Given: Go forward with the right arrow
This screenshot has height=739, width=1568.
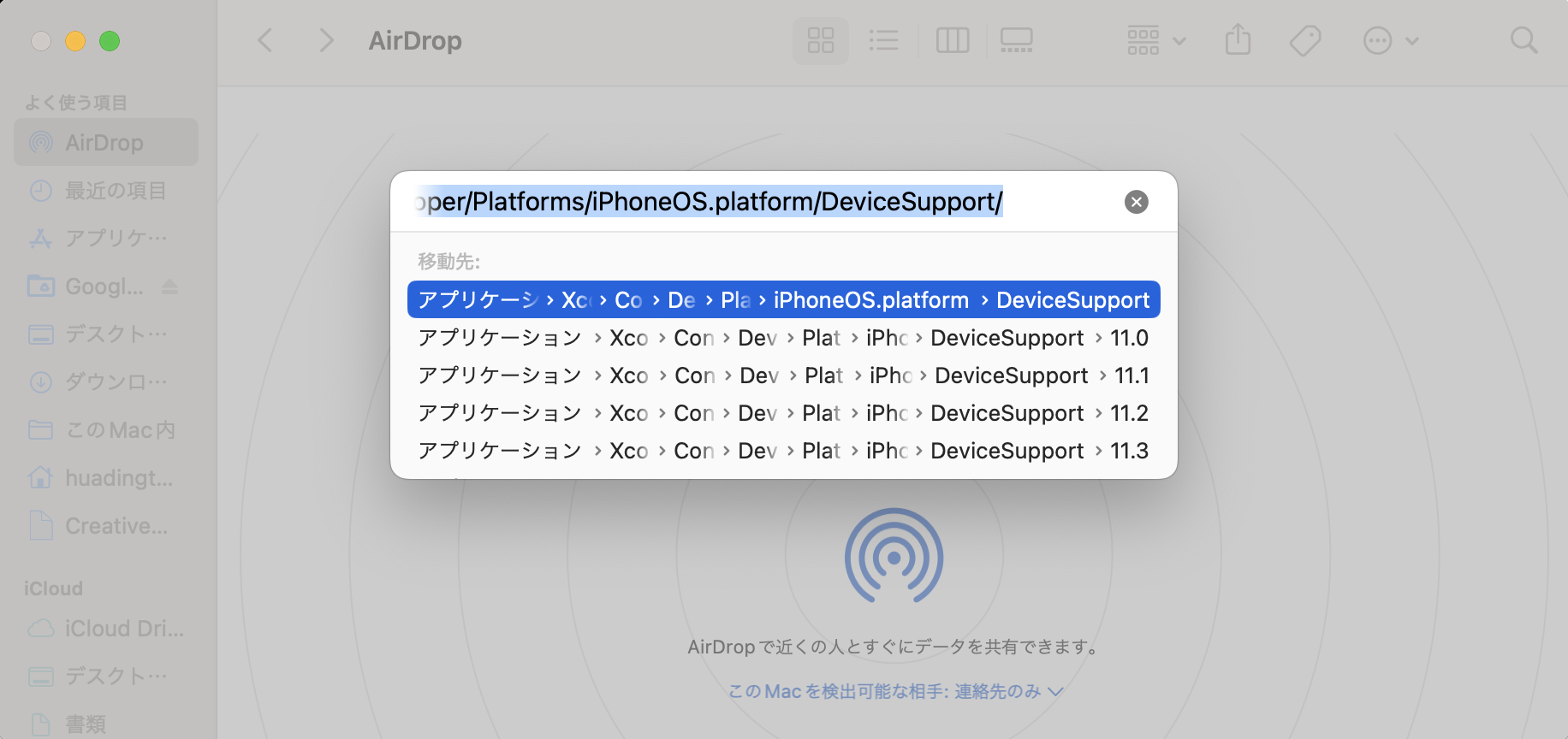Looking at the screenshot, I should (326, 40).
